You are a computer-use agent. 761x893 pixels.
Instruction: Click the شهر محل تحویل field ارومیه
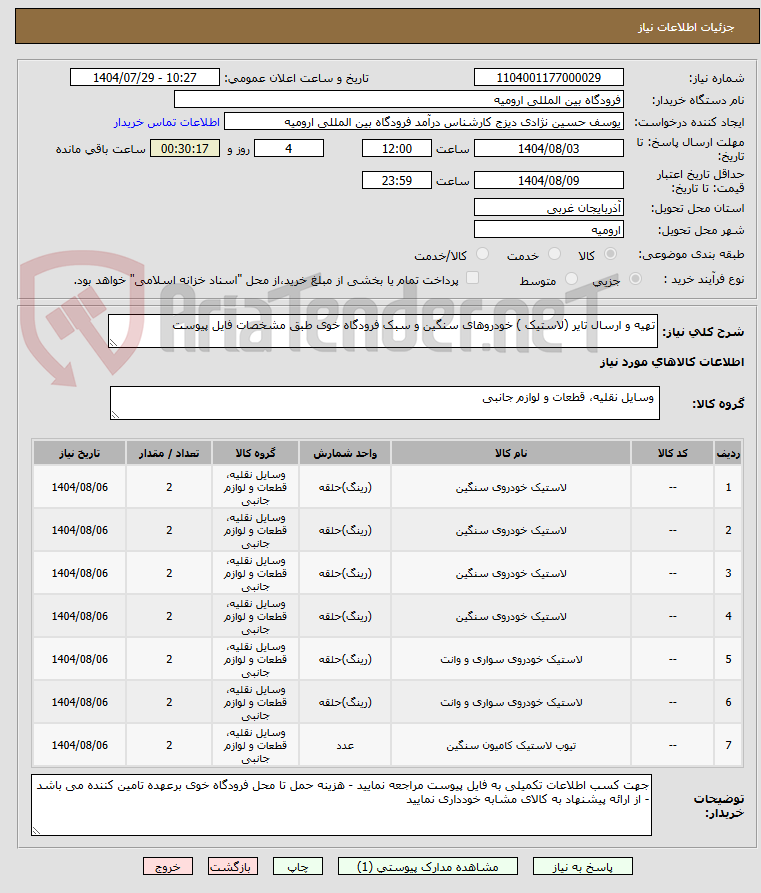(x=549, y=230)
